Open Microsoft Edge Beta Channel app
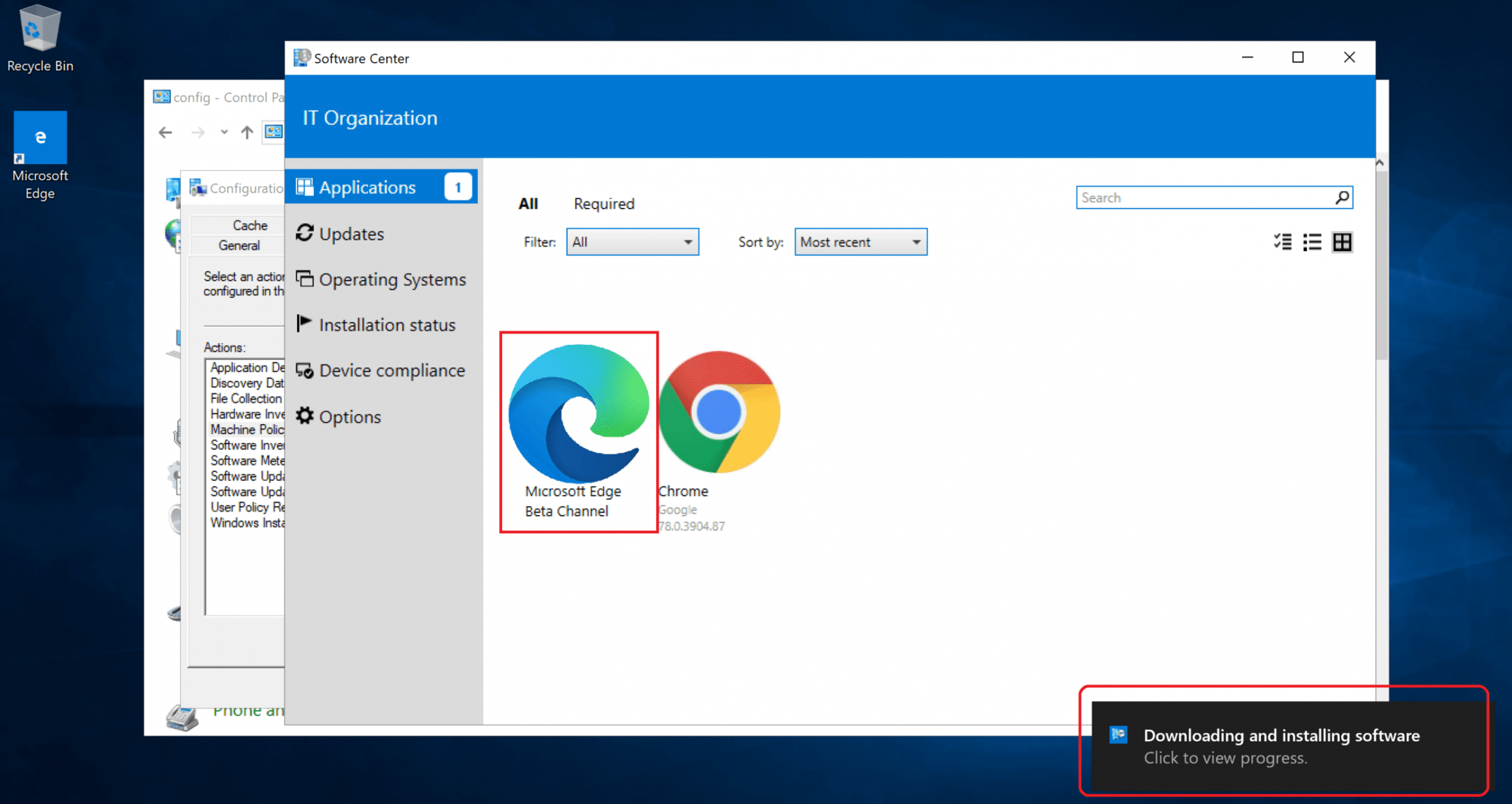1512x804 pixels. pos(578,432)
